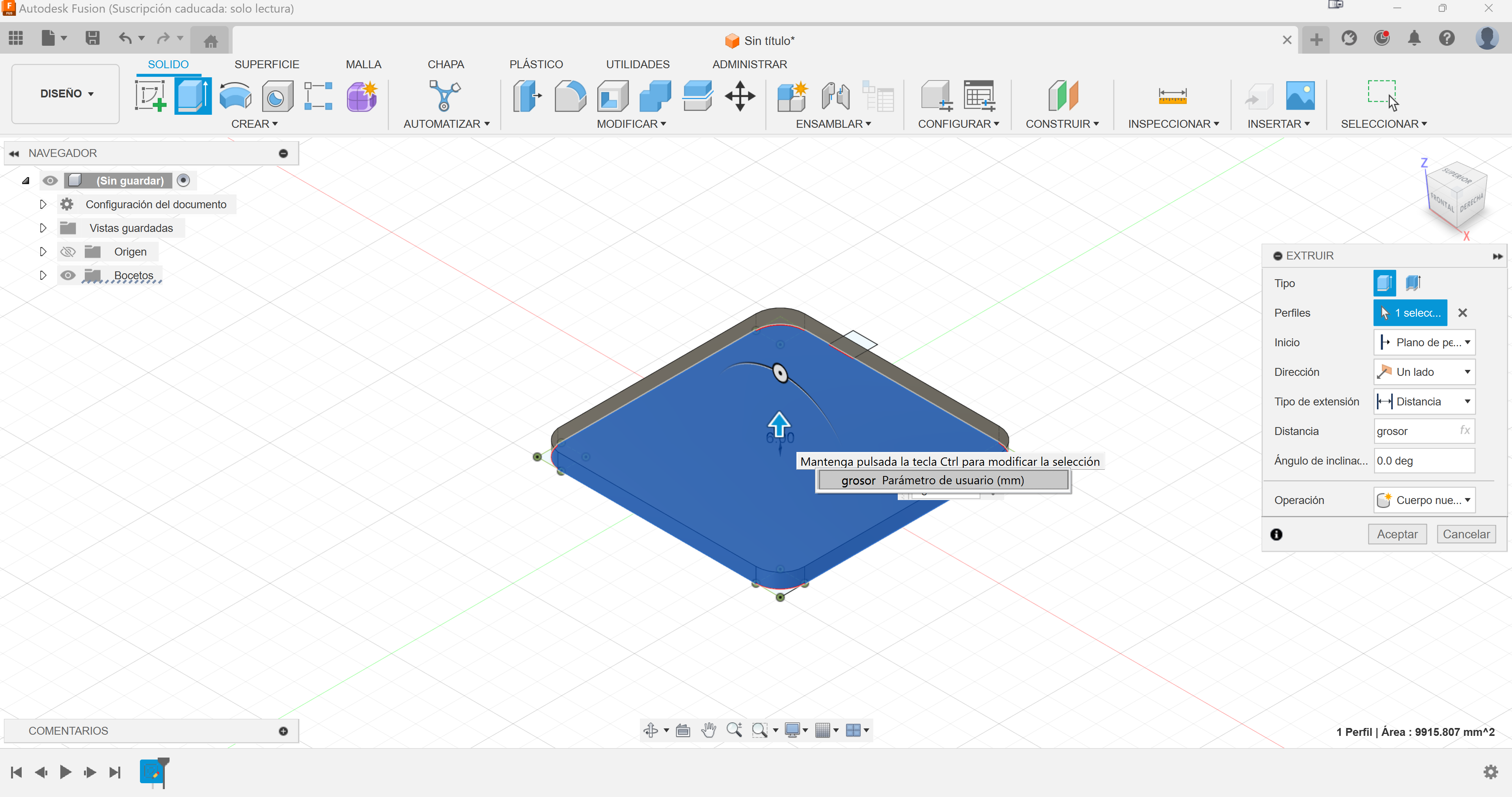Open the Automate tool icon

(x=445, y=96)
